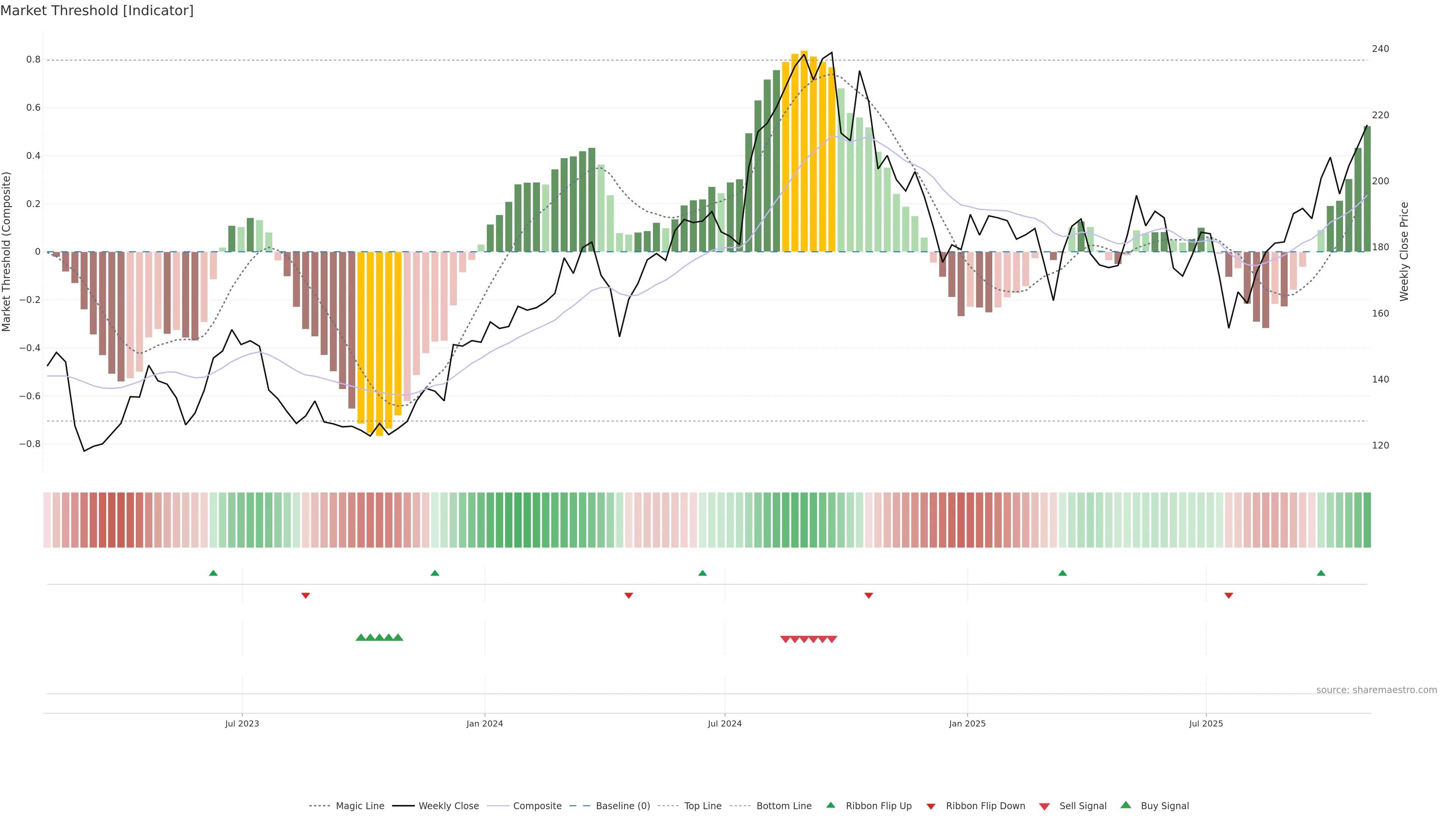Click the source: sharemaestro.com text
Viewport: 1456px width, 819px height.
[x=1376, y=690]
